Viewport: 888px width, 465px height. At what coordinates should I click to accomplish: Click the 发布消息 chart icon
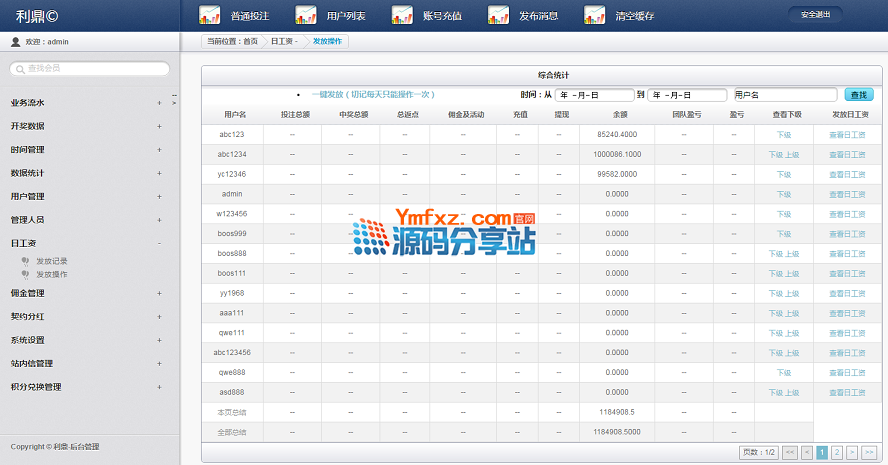498,15
